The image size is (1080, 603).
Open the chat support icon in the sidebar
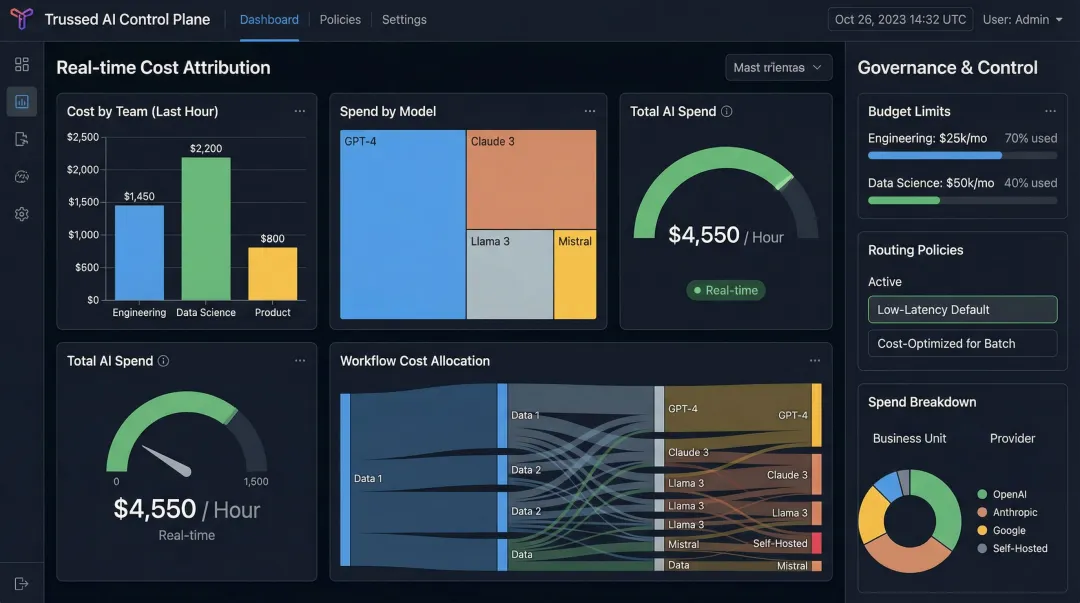tap(22, 176)
